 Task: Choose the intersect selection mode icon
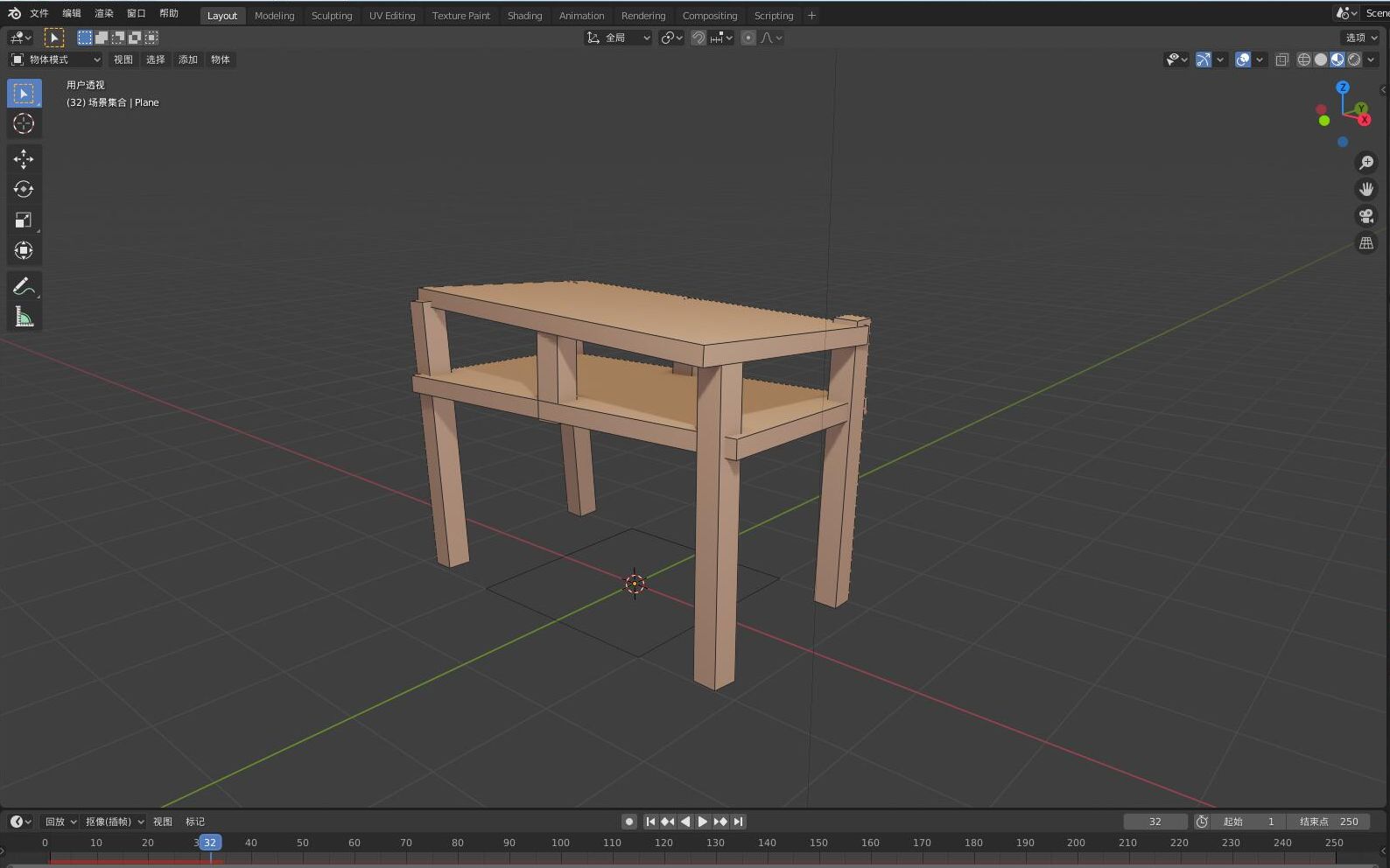point(151,38)
